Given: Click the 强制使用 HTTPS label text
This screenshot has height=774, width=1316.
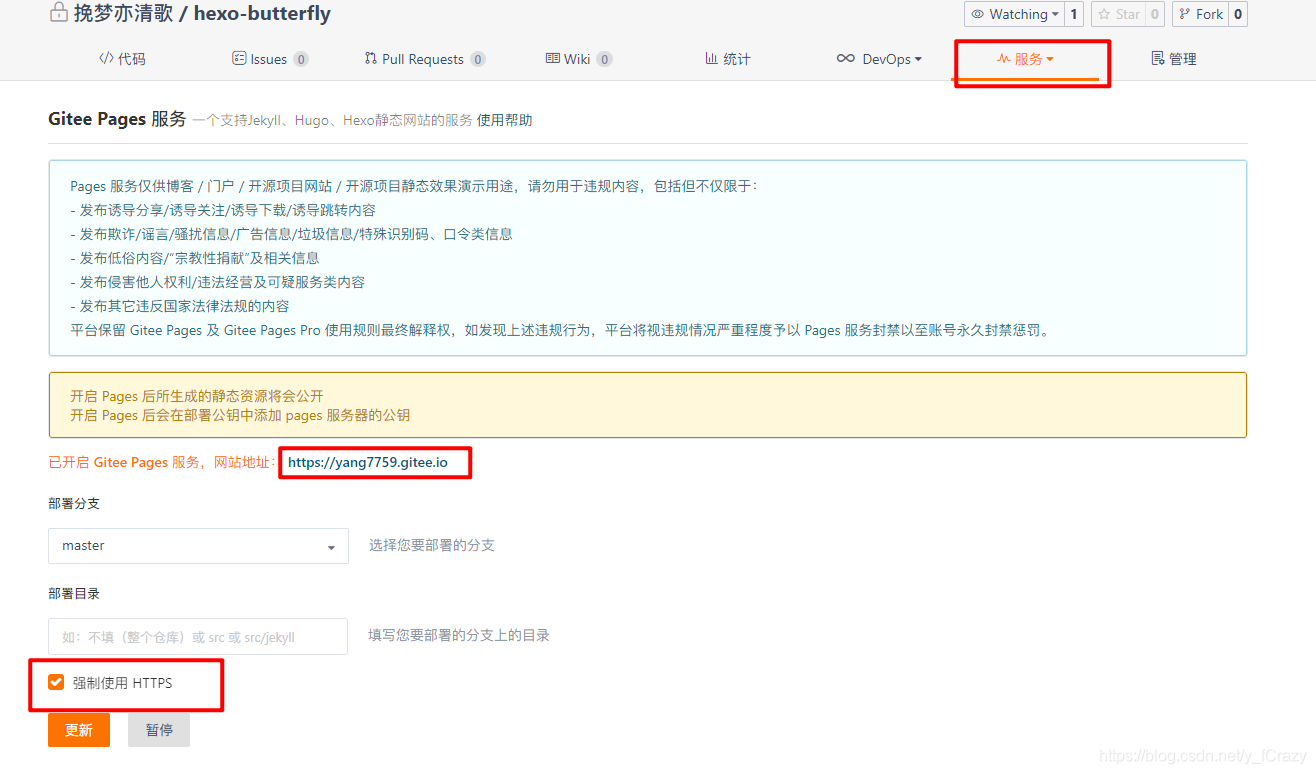Looking at the screenshot, I should tap(122, 683).
